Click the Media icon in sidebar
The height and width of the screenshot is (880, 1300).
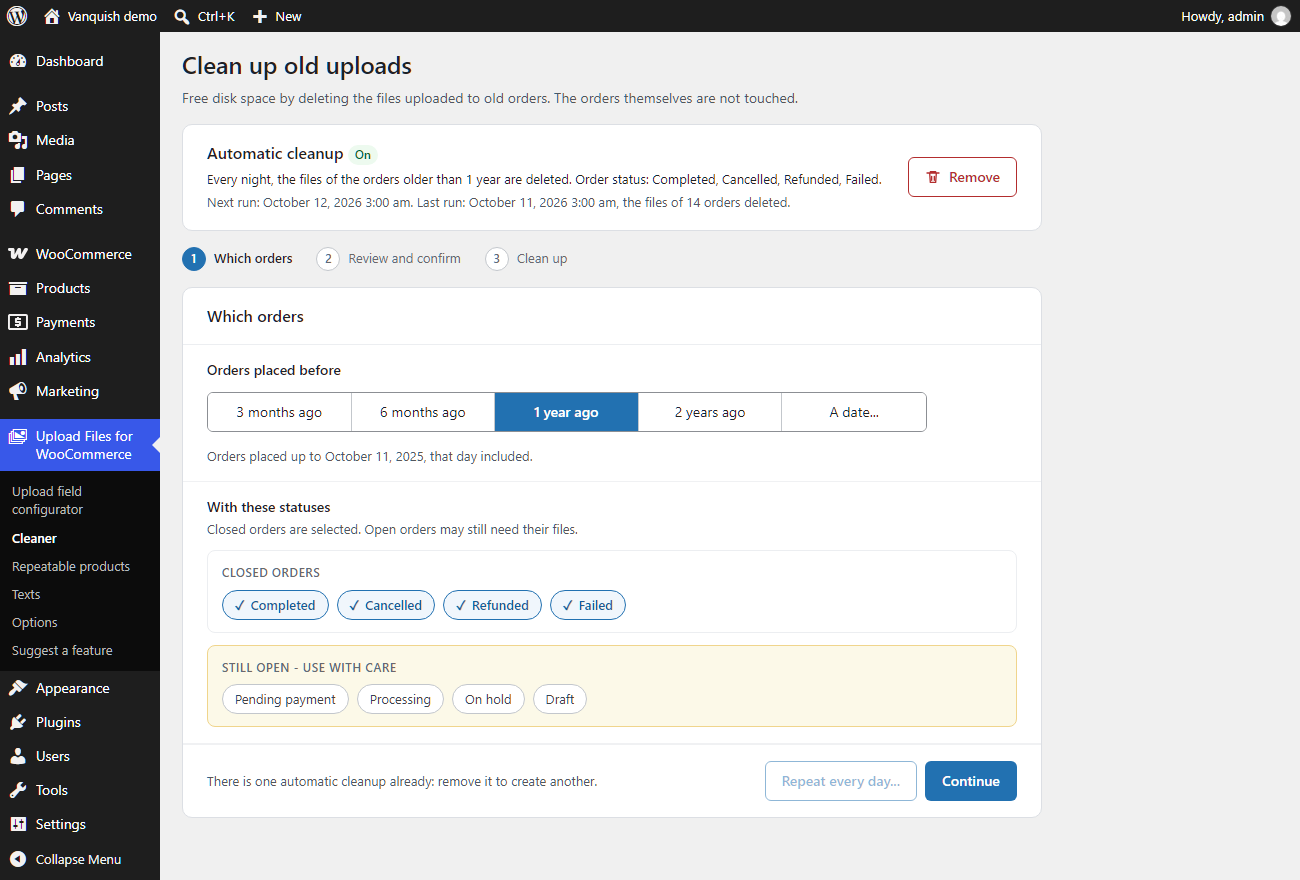(18, 140)
